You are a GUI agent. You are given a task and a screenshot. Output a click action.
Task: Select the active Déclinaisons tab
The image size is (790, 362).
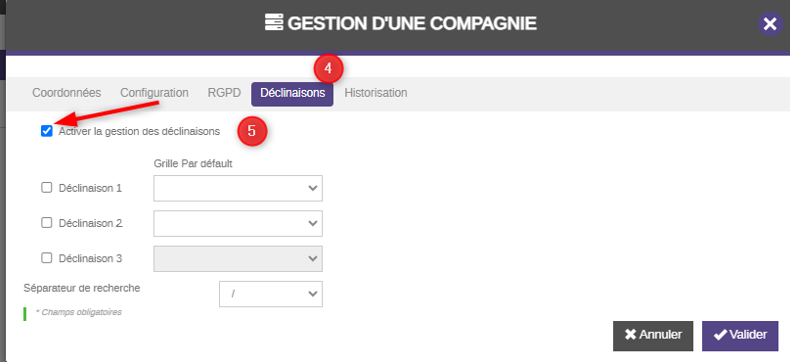(x=292, y=94)
